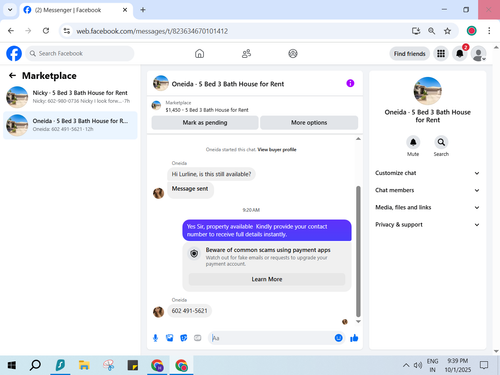Choose a GIF icon
Image resolution: width=500 pixels, height=375 pixels.
click(x=198, y=338)
